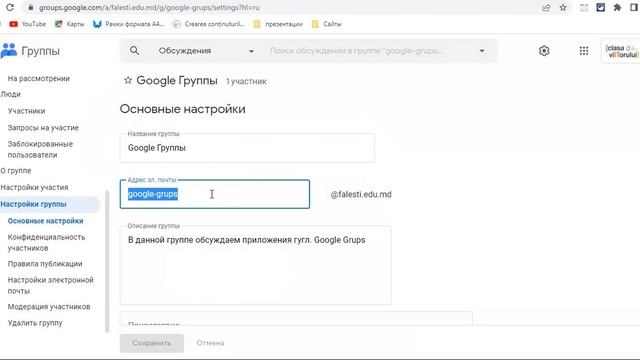Bookmark this page with the star icon
This screenshot has height=360, width=640.
(x=563, y=7)
